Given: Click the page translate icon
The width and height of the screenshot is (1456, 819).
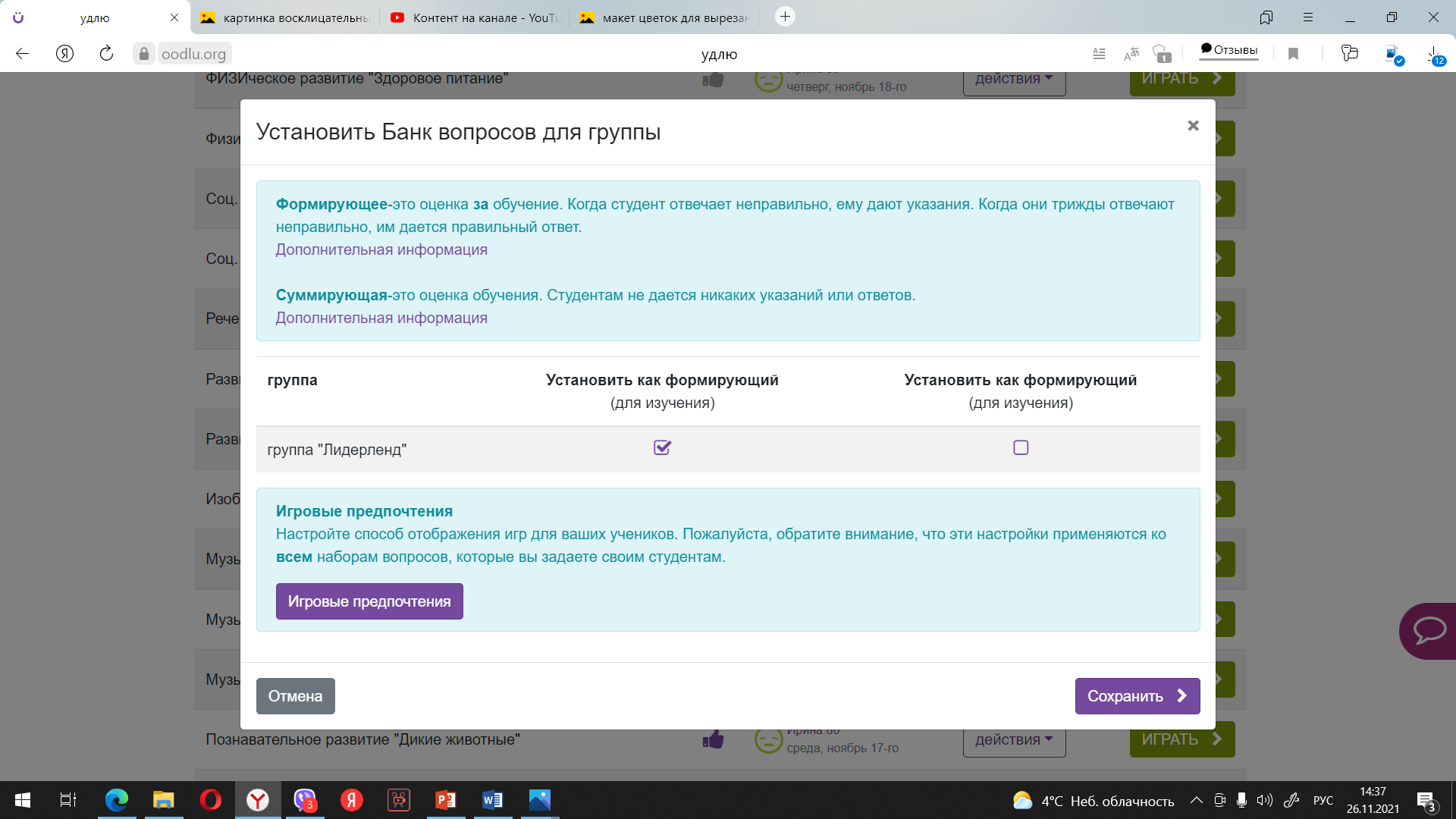Looking at the screenshot, I should [1131, 54].
